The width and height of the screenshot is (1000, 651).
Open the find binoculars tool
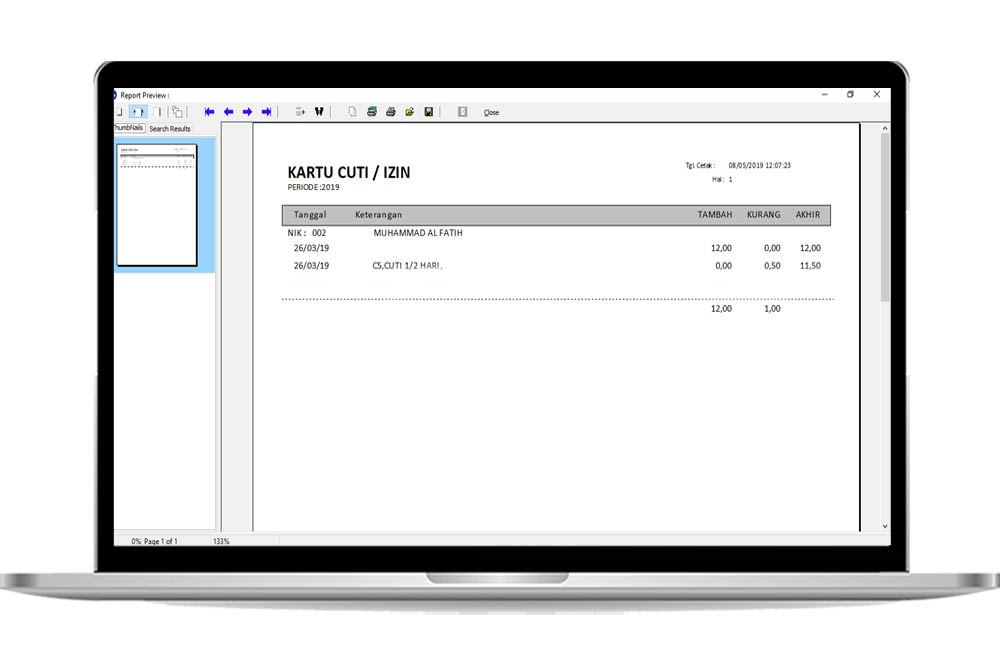point(320,112)
